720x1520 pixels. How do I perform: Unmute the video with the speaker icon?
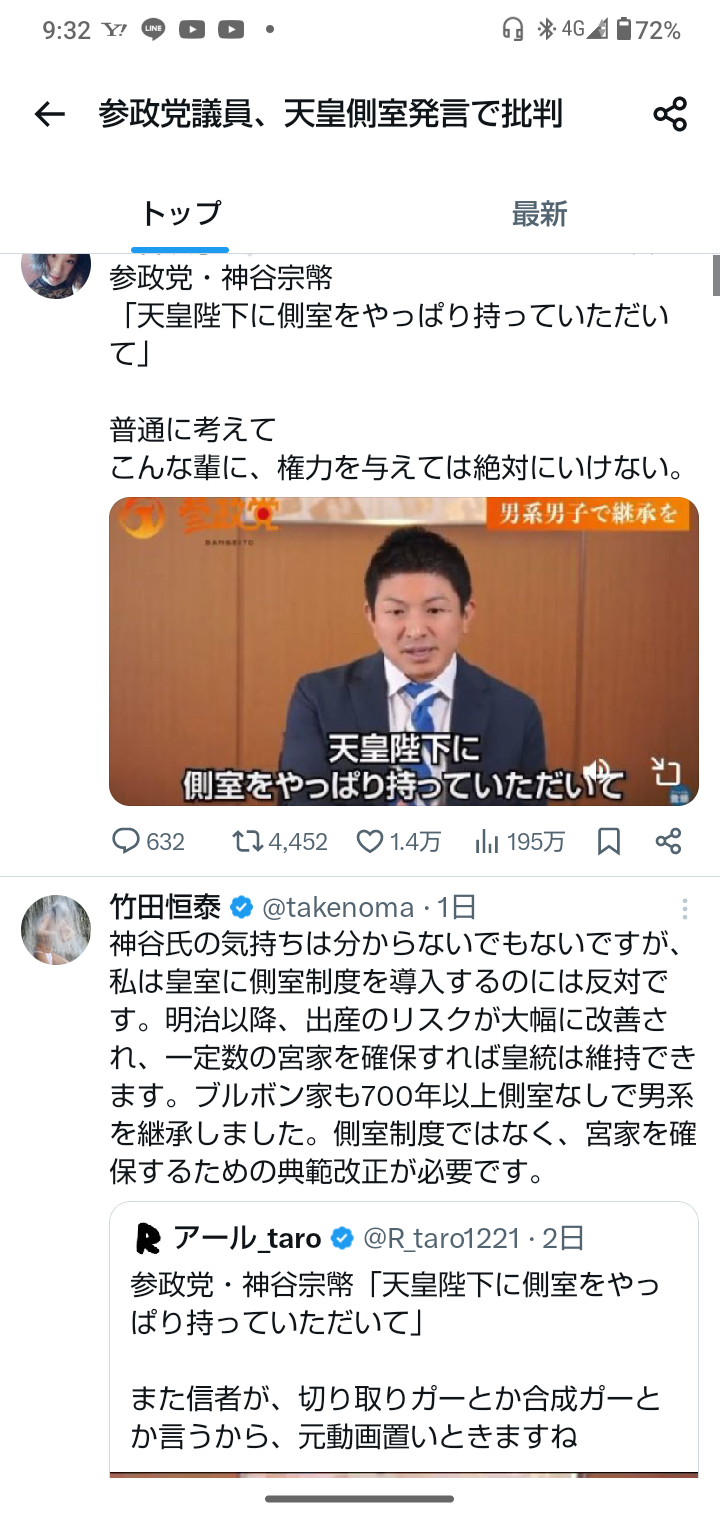point(598,771)
